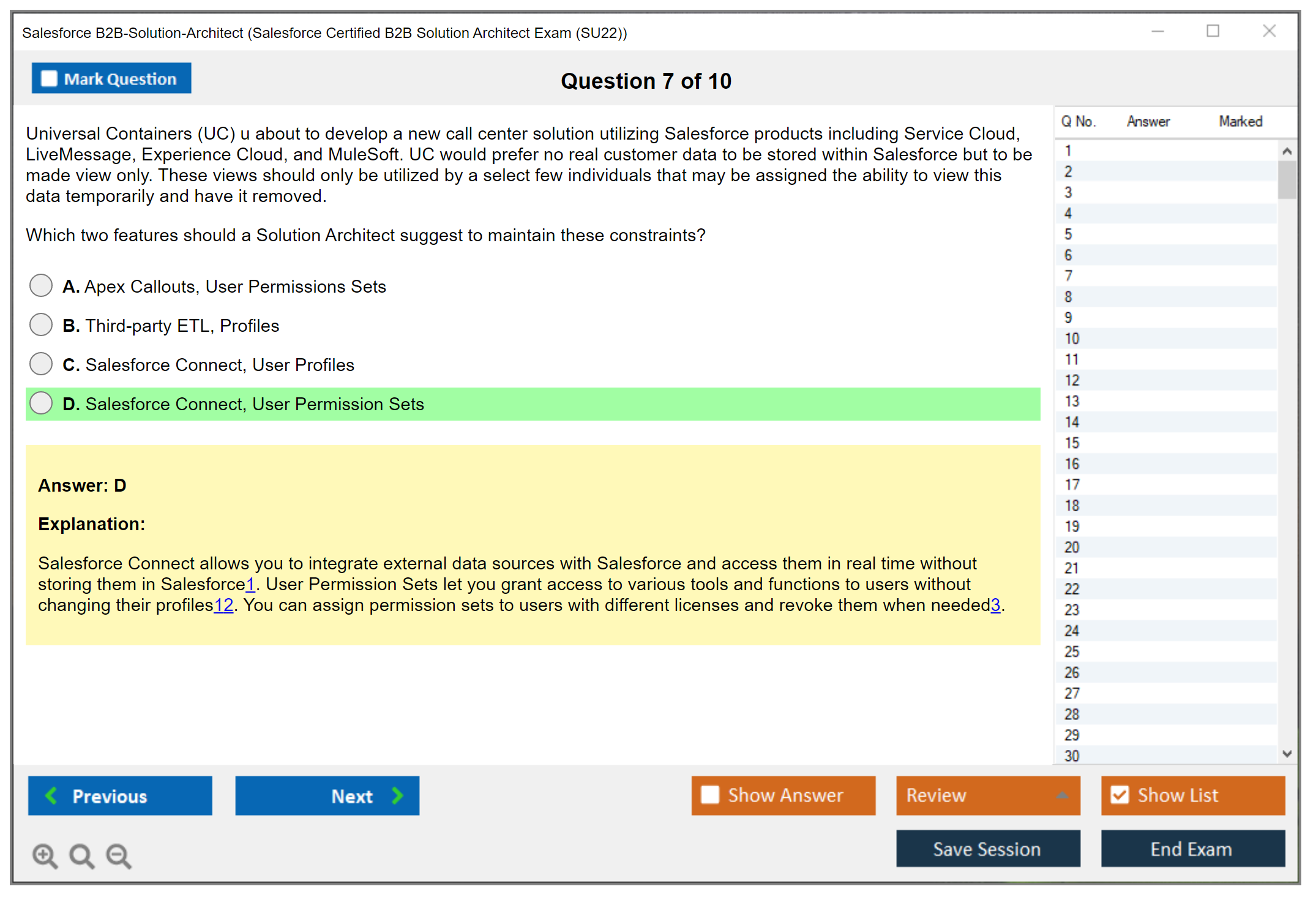The image size is (1316, 900).
Task: Minimize the exam window
Action: [1157, 31]
